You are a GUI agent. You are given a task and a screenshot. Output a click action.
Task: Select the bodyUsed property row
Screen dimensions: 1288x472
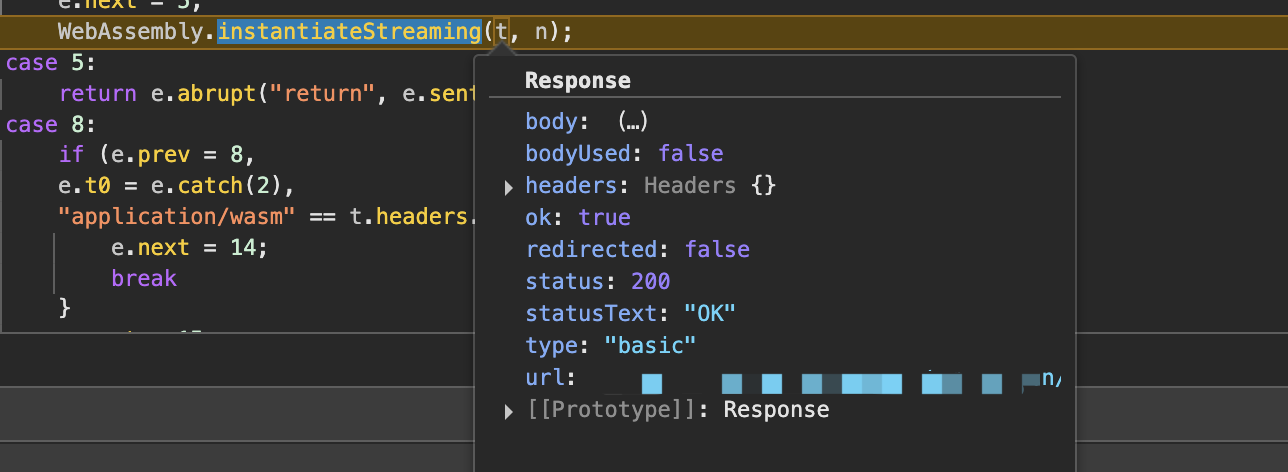click(624, 154)
